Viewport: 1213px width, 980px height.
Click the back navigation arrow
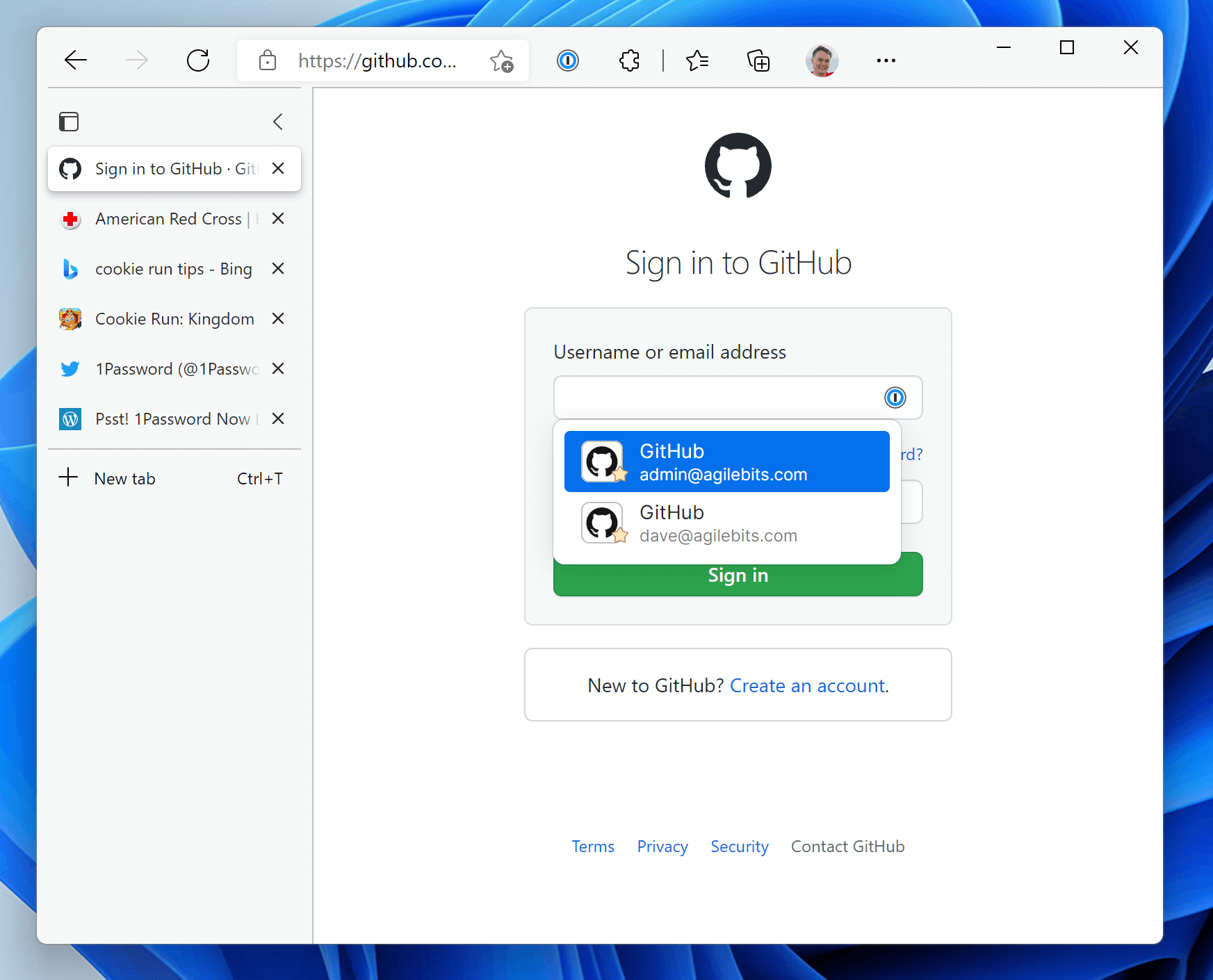click(76, 60)
